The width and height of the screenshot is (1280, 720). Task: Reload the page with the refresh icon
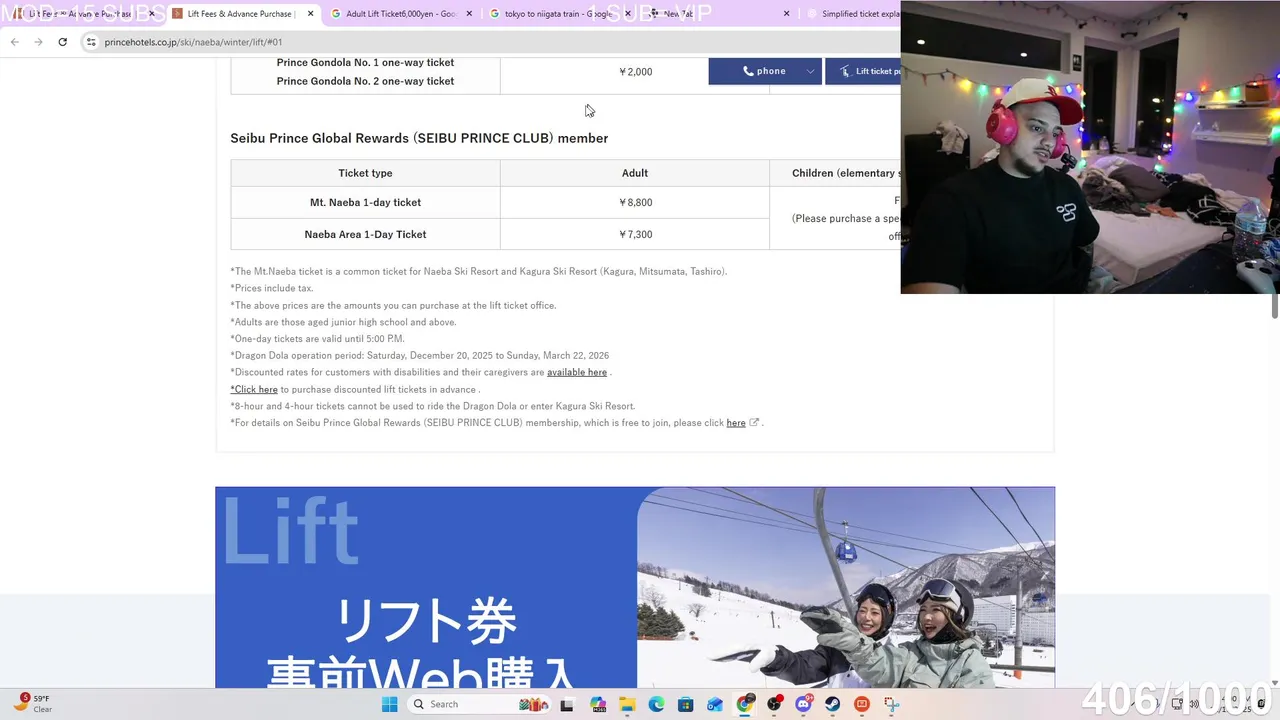coord(62,42)
